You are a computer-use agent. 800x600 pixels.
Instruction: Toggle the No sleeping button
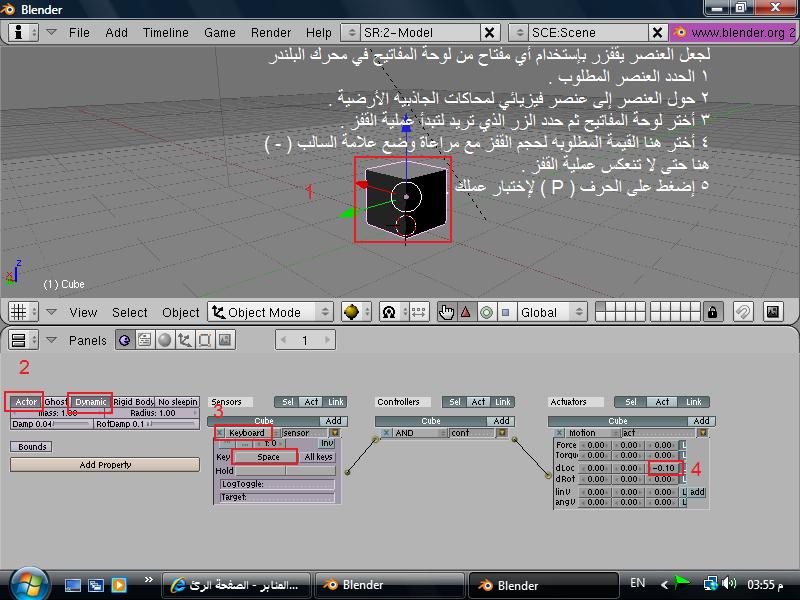[178, 402]
